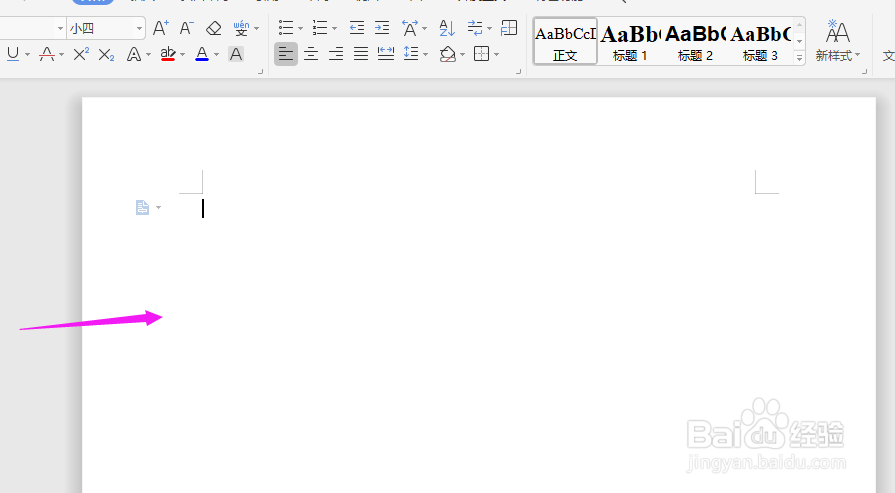Click the increase indent icon

(382, 27)
